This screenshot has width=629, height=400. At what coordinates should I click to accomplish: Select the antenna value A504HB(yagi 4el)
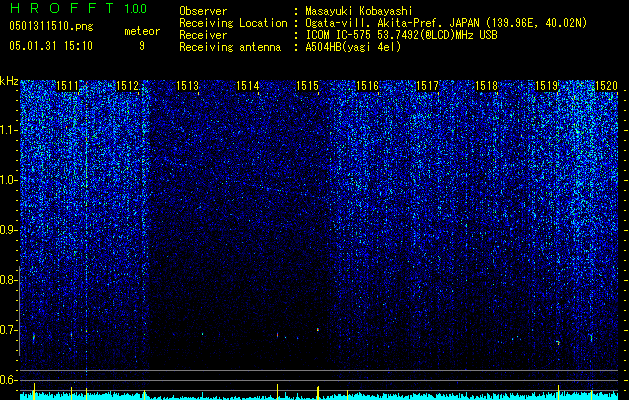click(x=353, y=47)
